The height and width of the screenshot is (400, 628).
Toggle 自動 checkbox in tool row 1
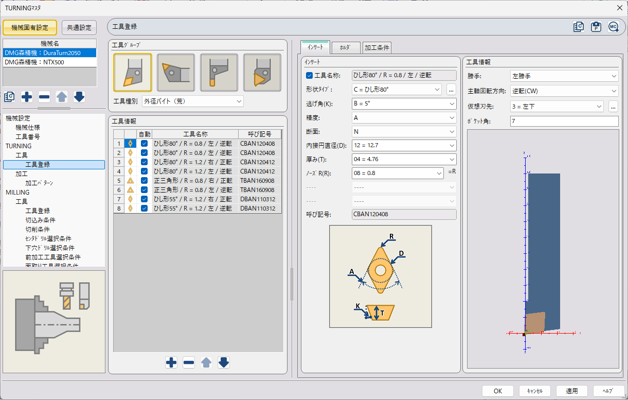pyautogui.click(x=144, y=144)
